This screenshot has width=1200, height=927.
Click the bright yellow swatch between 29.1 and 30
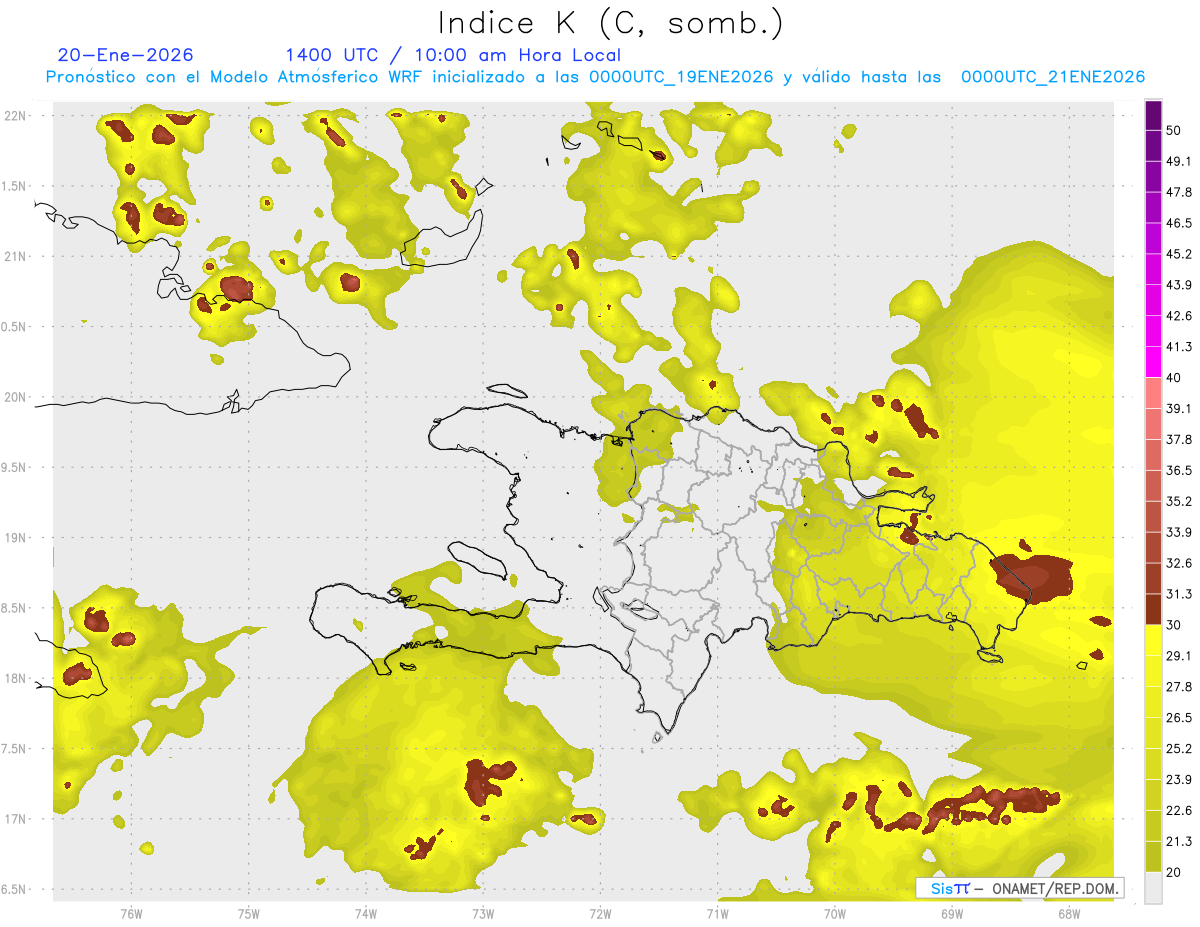click(x=1153, y=640)
